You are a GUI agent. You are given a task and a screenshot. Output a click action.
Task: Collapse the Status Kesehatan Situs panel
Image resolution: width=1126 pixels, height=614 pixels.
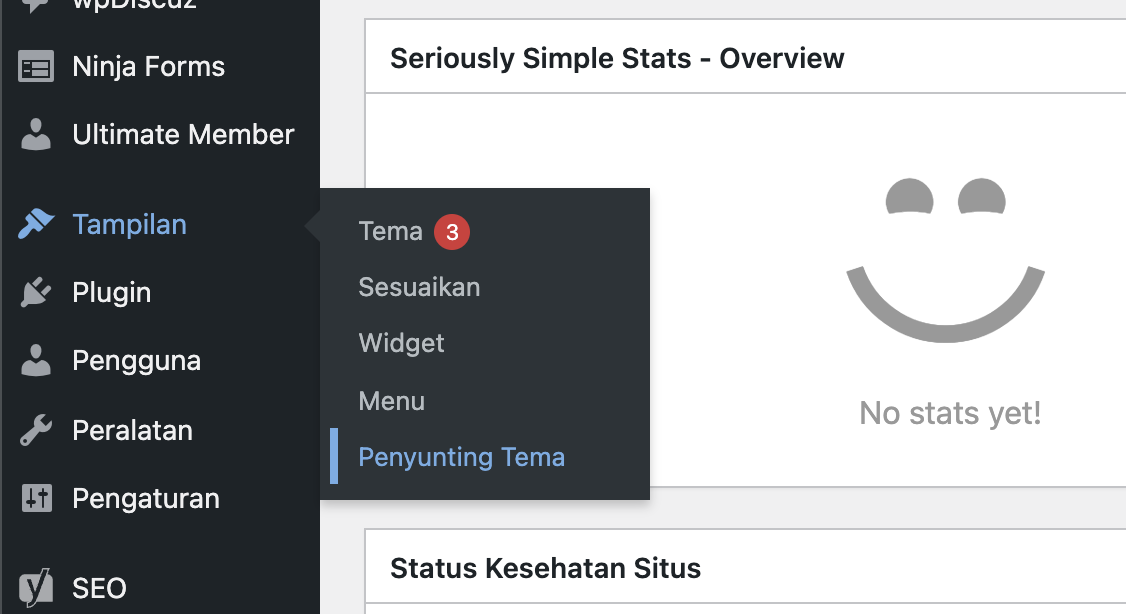(545, 569)
